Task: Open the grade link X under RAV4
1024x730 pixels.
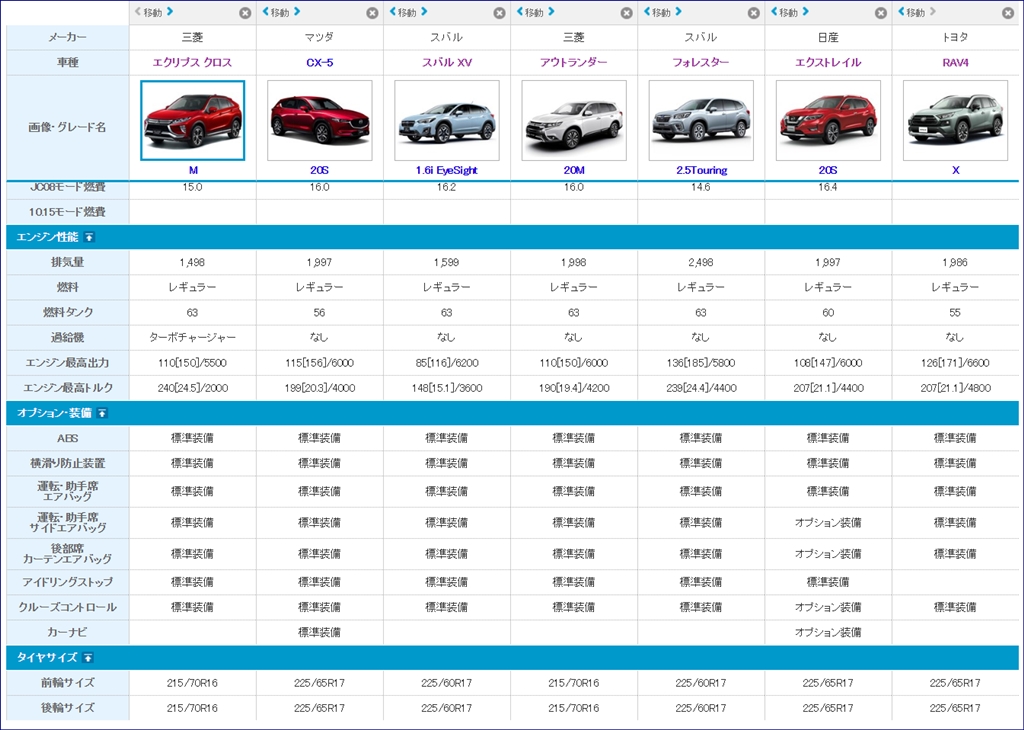Action: 955,170
